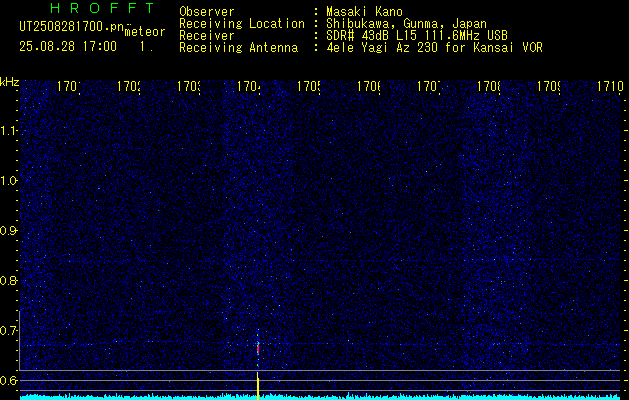Click the 0.6 kHz frequency axis label
Viewport: 629px width, 400px height.
pos(9,380)
